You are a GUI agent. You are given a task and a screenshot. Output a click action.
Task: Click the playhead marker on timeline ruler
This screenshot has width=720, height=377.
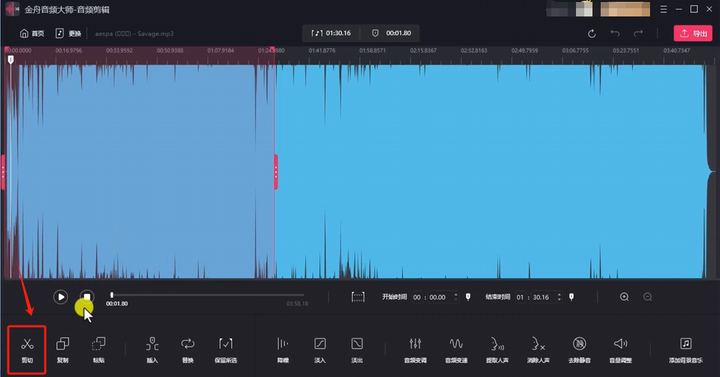11,60
